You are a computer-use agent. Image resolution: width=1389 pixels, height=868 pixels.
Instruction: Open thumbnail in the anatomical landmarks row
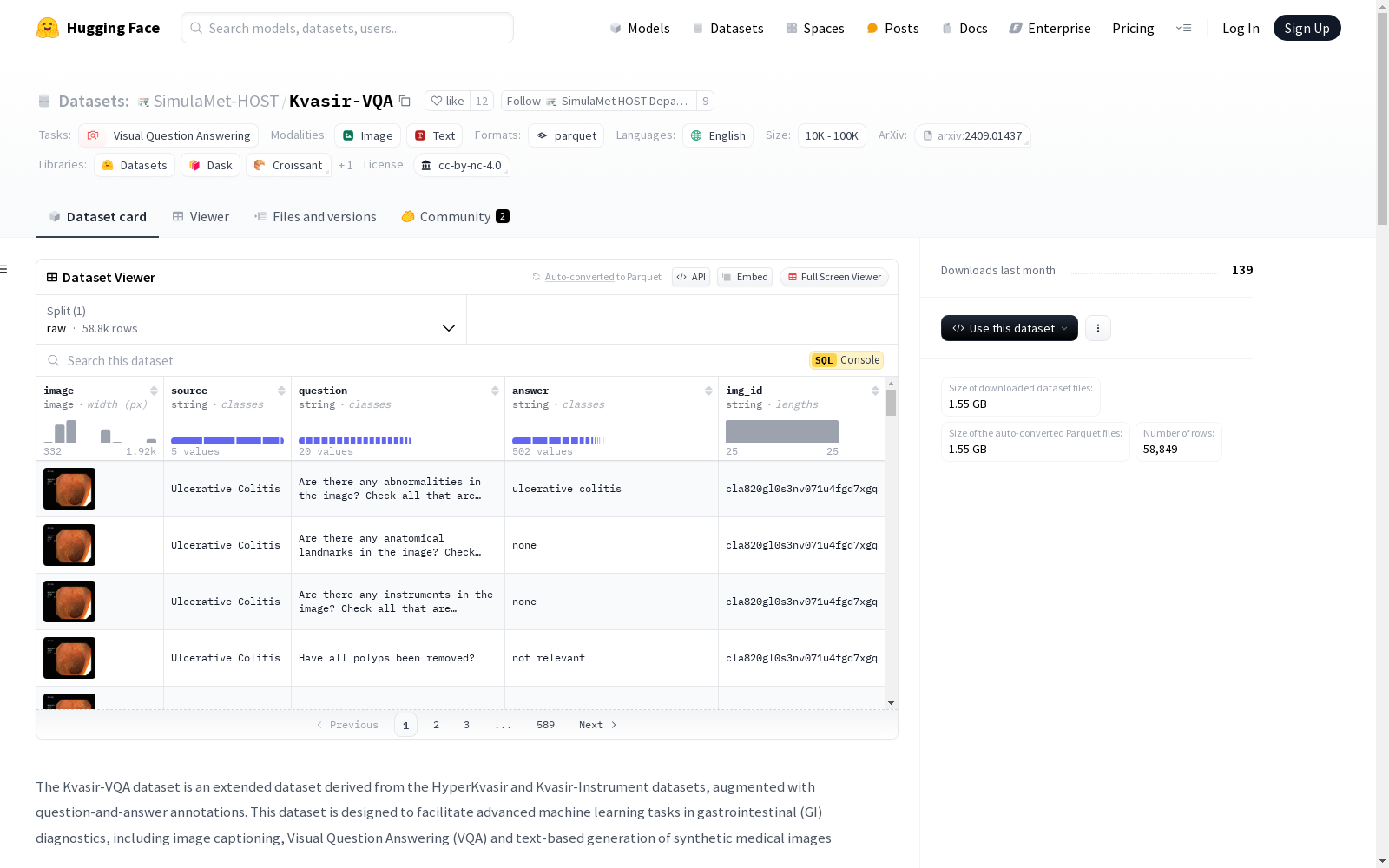pos(69,545)
